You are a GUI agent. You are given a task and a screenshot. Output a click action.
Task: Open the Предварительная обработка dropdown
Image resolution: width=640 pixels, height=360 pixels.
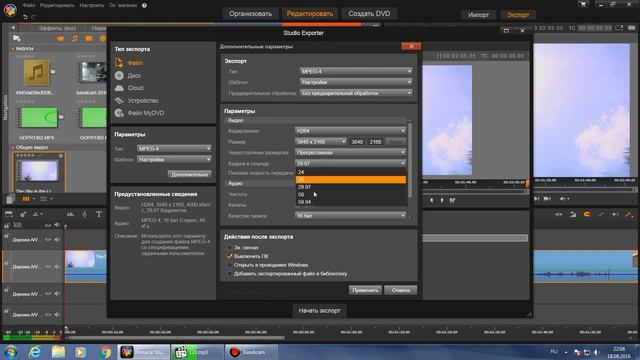coord(356,93)
